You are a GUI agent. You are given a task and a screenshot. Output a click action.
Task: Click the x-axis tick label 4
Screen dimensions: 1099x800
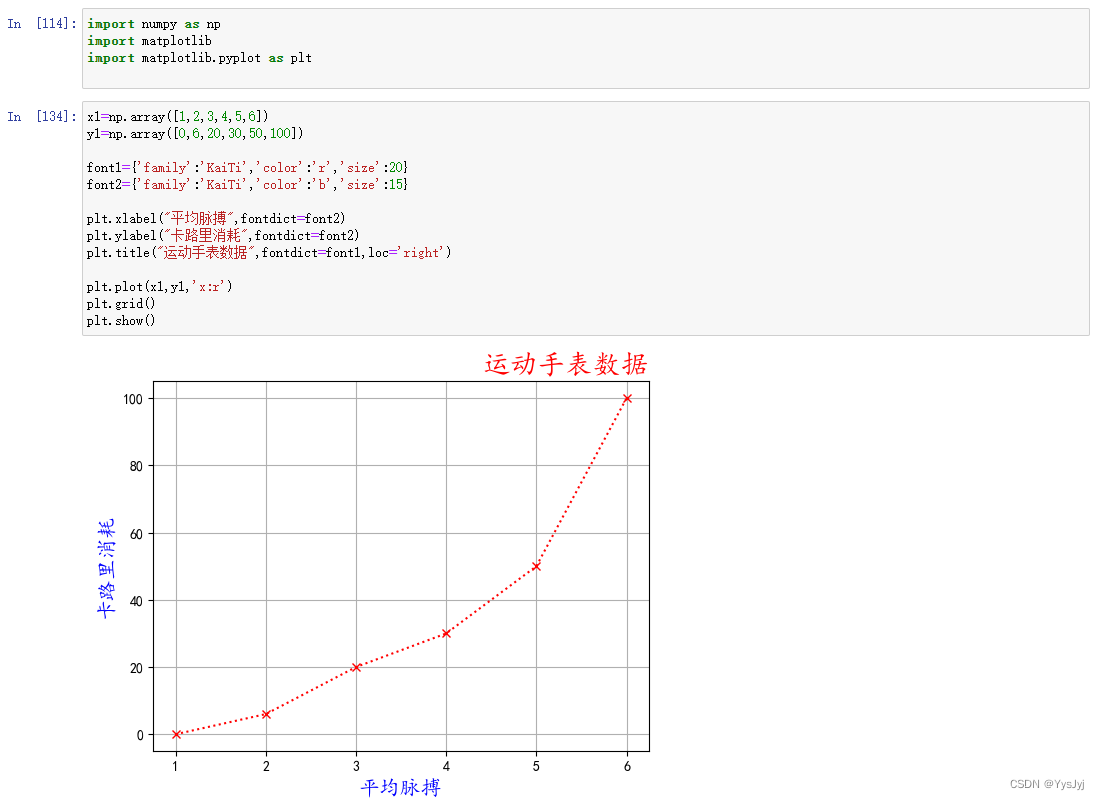446,766
